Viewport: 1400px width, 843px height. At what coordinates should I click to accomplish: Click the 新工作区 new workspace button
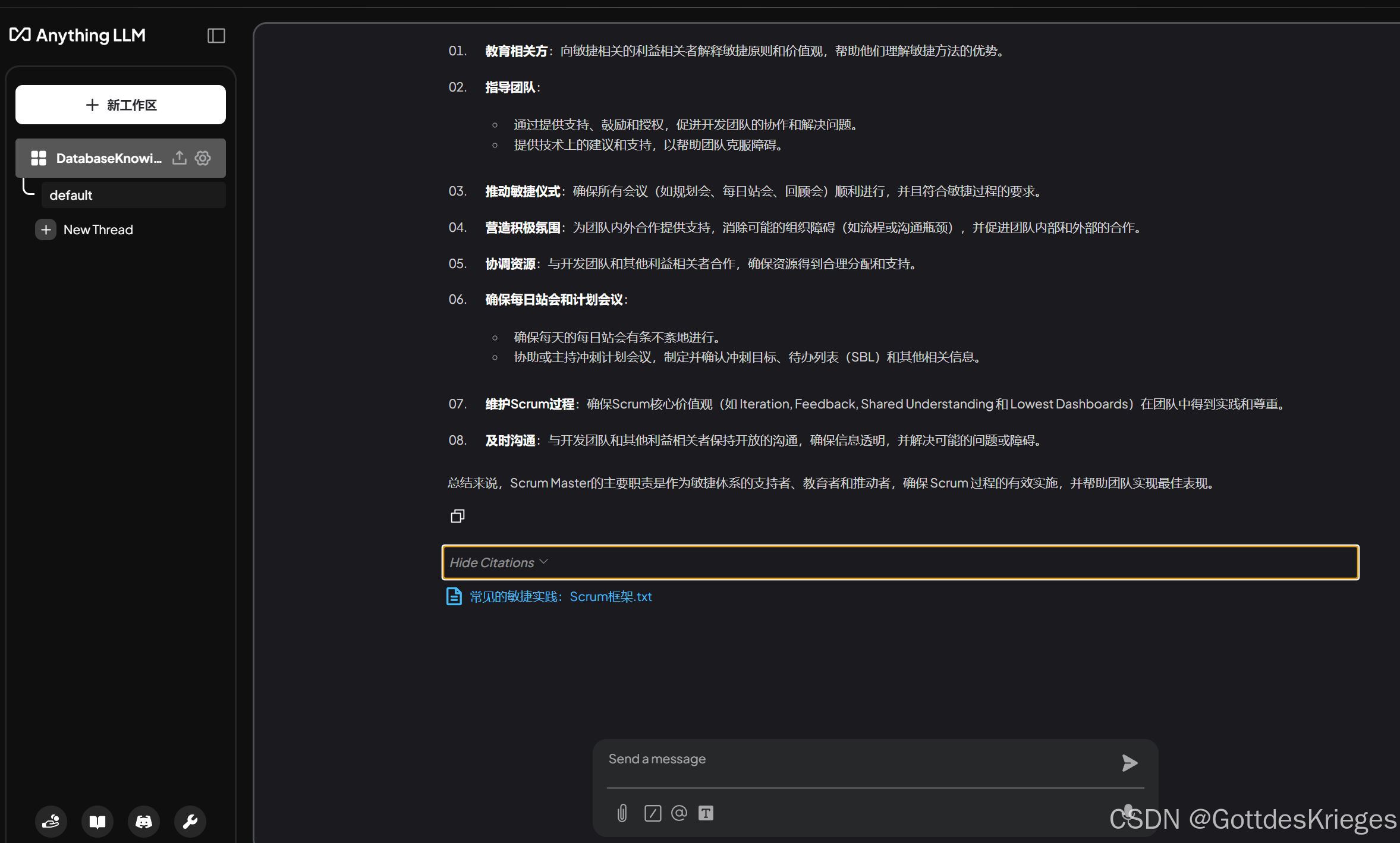tap(121, 105)
